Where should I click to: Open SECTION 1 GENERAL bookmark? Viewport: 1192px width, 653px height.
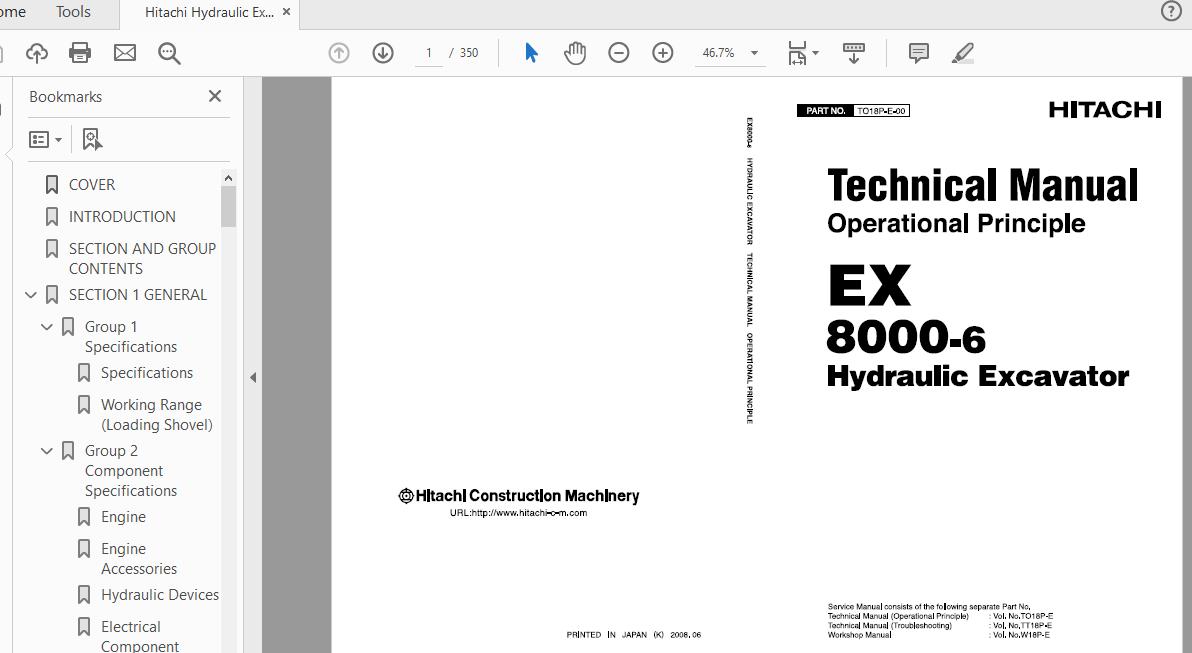[x=138, y=294]
